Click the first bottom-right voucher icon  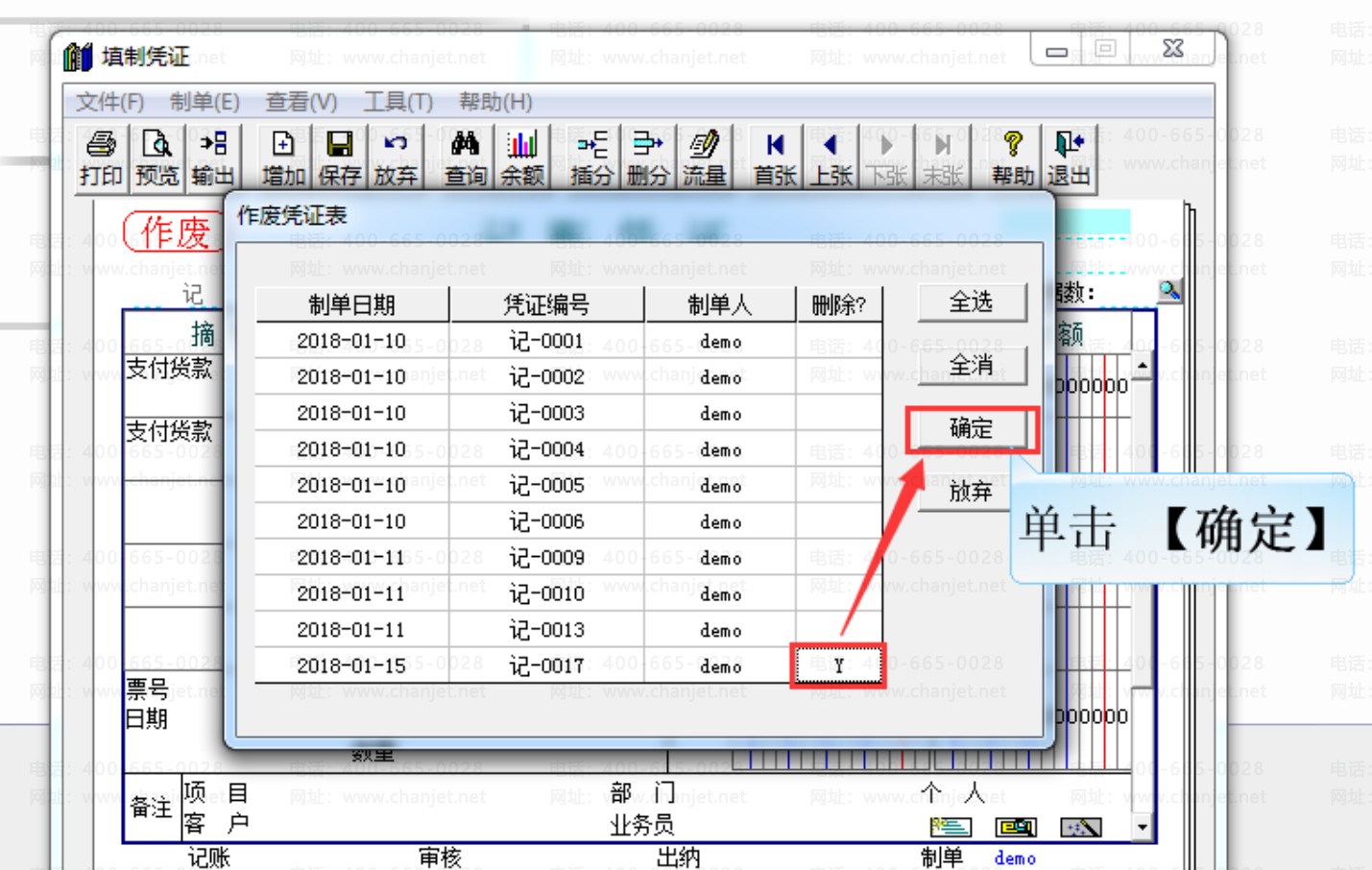pos(951,827)
